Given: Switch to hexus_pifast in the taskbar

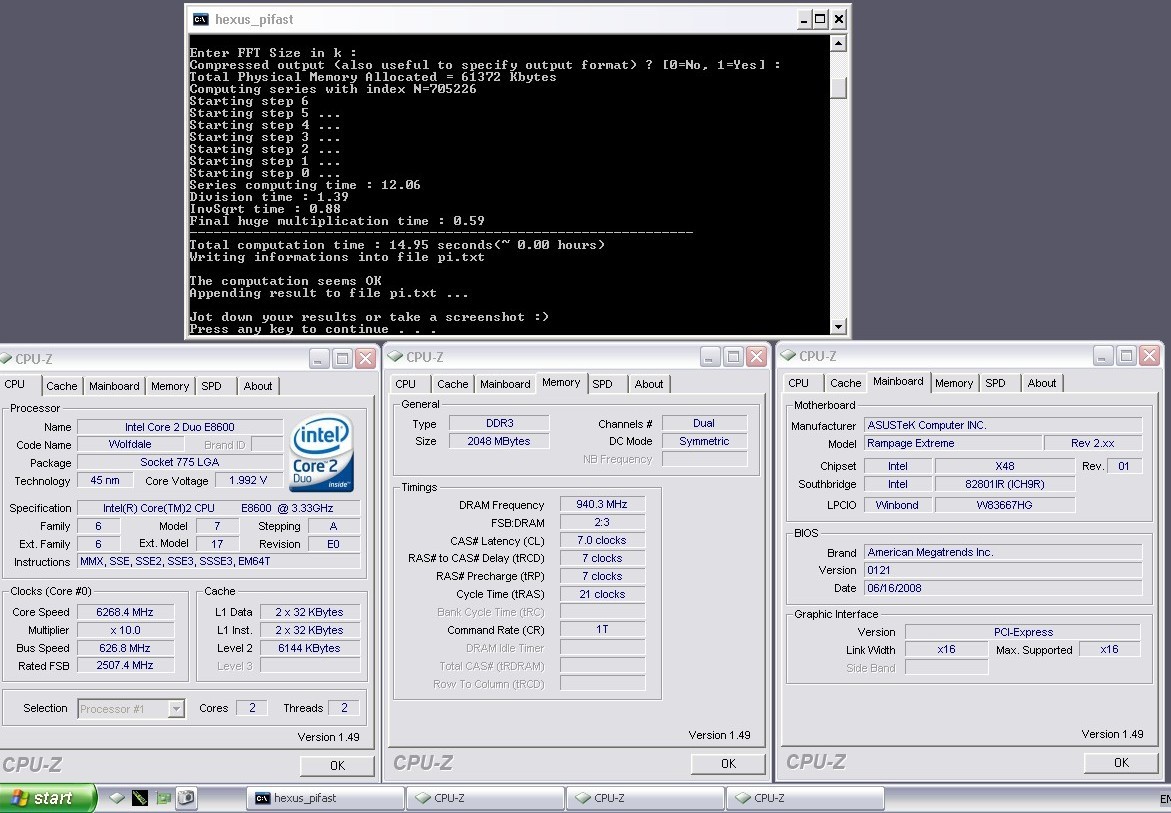Looking at the screenshot, I should (326, 798).
